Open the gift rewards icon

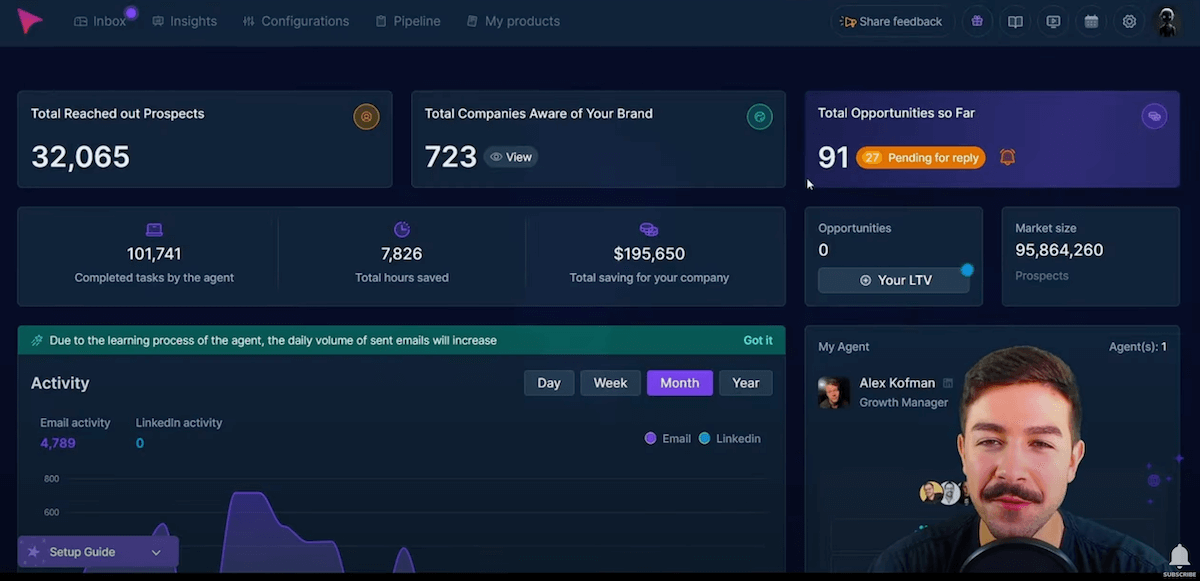pyautogui.click(x=977, y=21)
